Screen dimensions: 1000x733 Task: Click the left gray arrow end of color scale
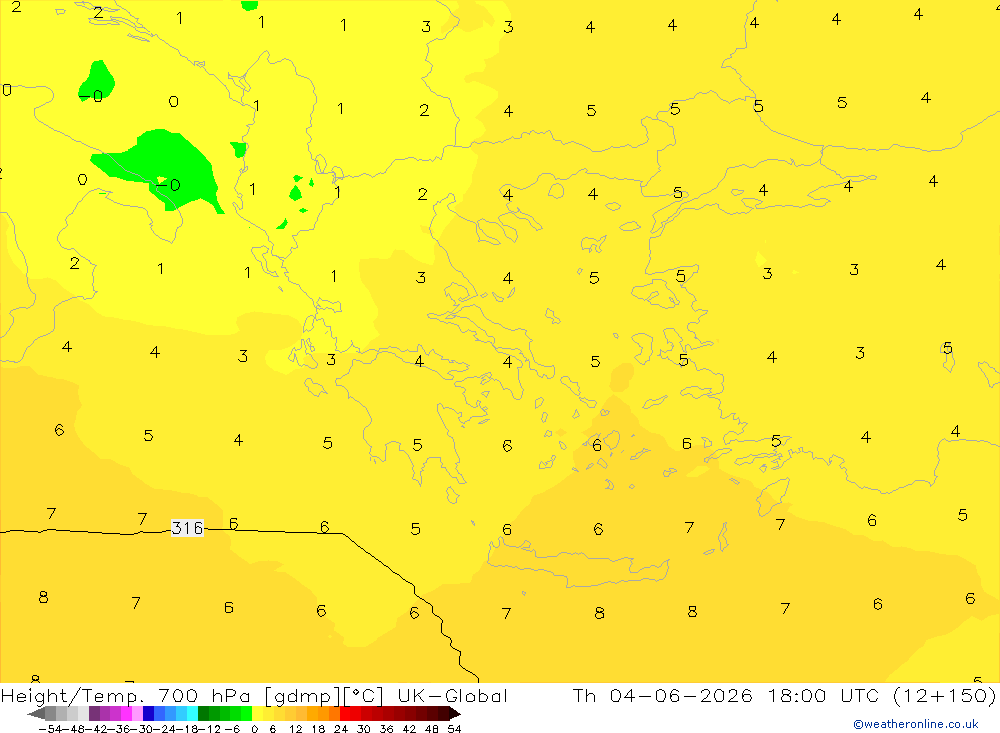click(36, 714)
